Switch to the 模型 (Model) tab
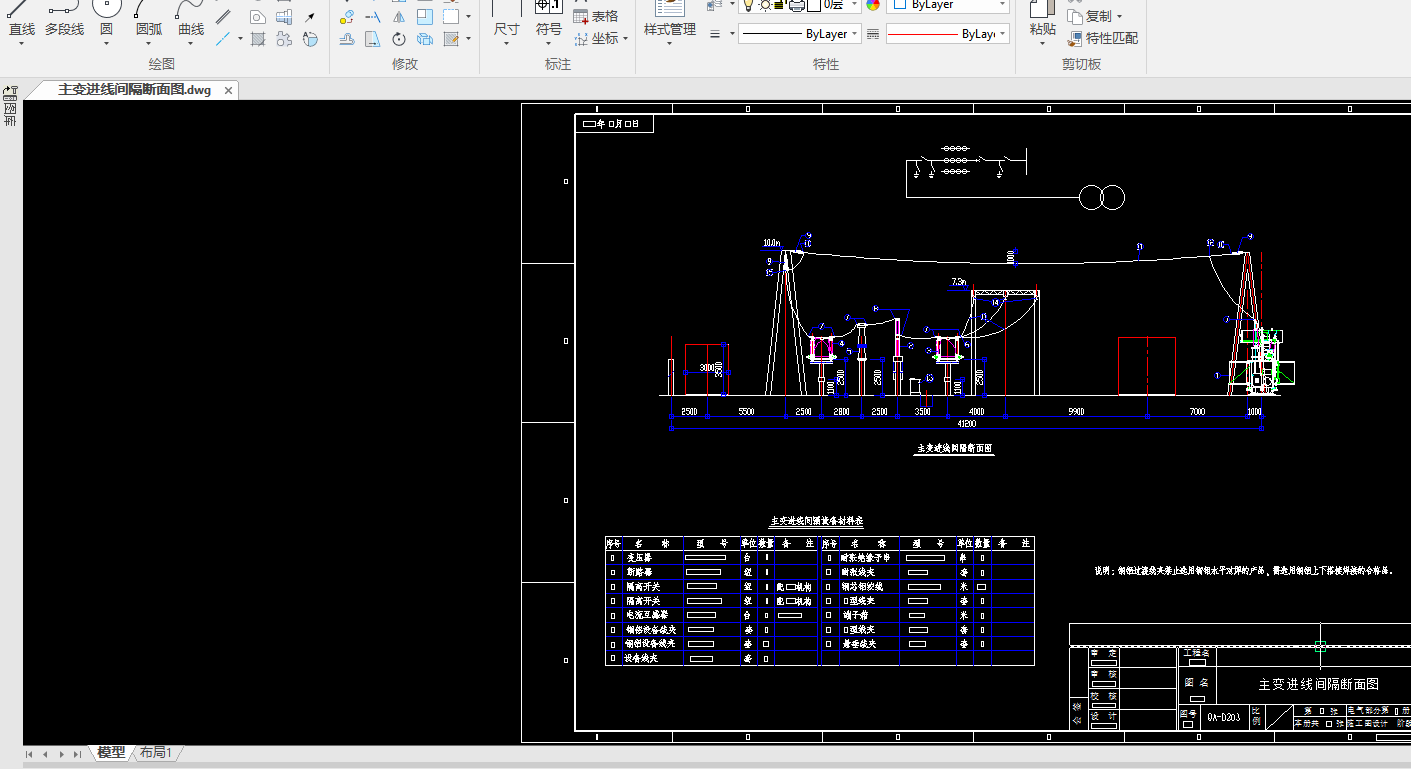1411x769 pixels. [111, 753]
